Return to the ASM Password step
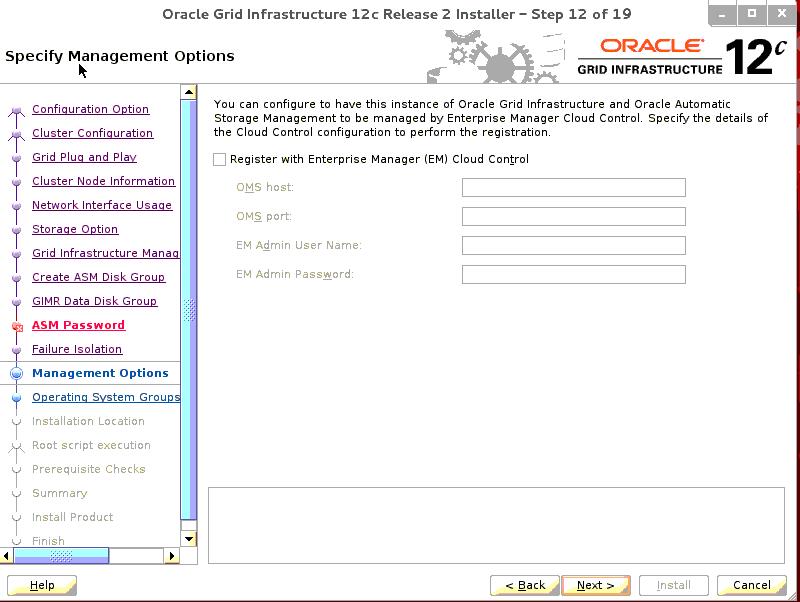Screen dimensions: 800x602 pyautogui.click(x=78, y=325)
